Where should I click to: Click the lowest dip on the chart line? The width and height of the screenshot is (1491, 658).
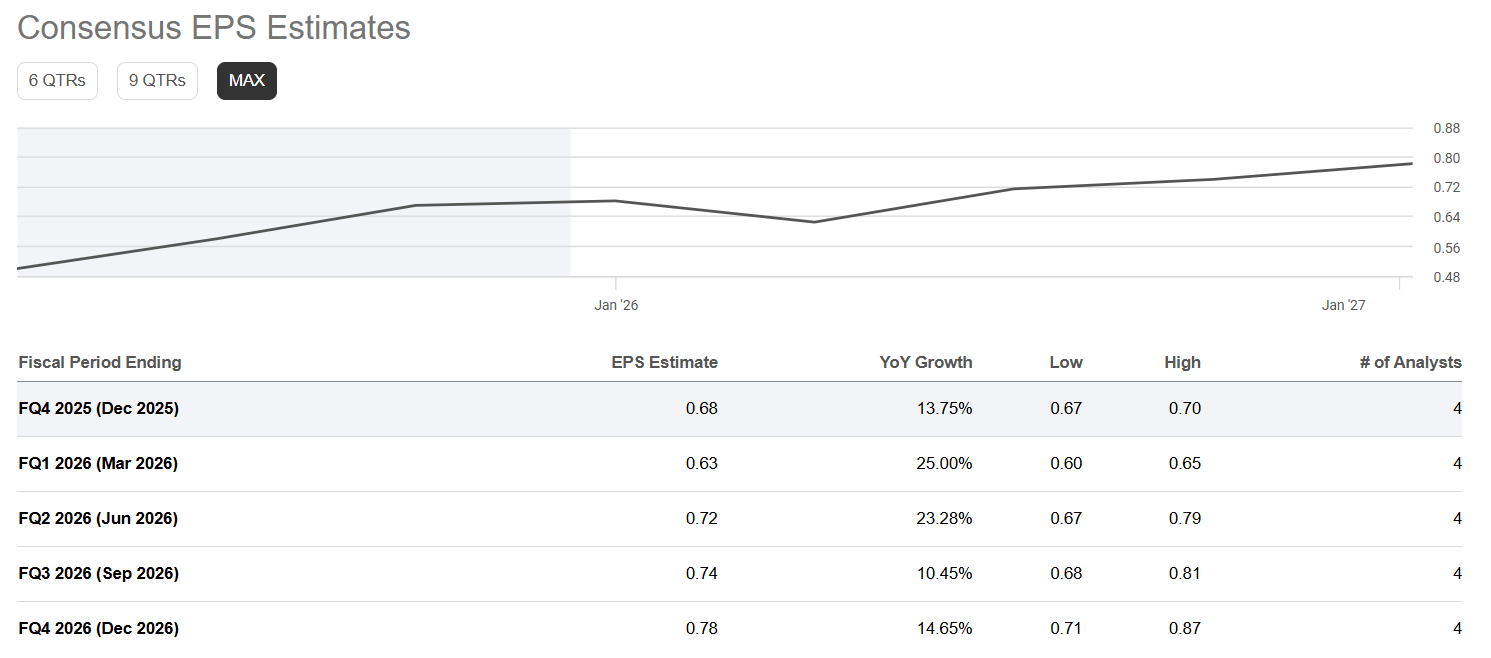click(814, 222)
